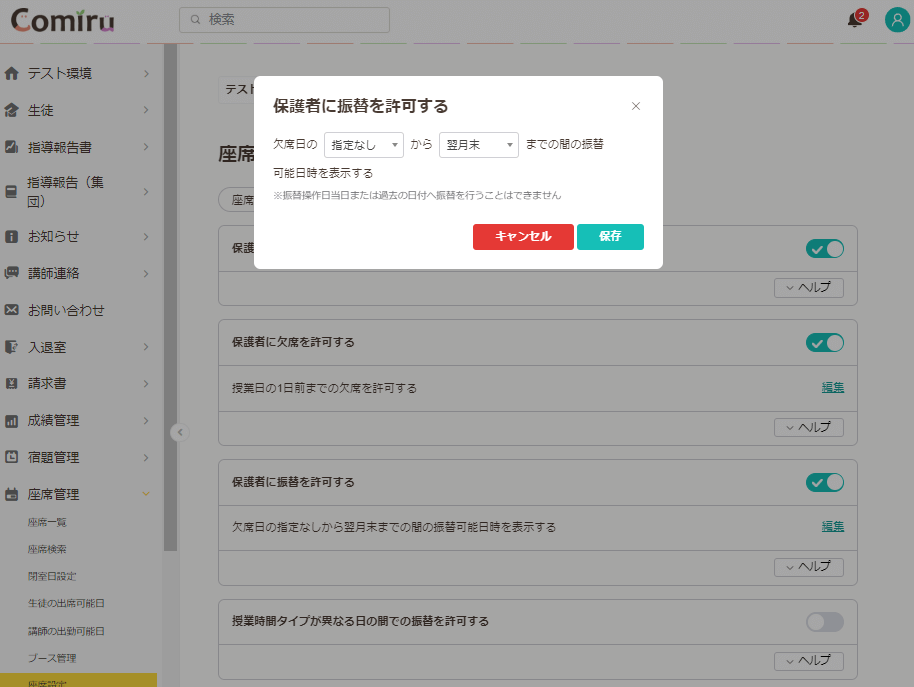This screenshot has height=687, width=914.
Task: Open the 指導報告書 menu label
Action: [x=59, y=147]
